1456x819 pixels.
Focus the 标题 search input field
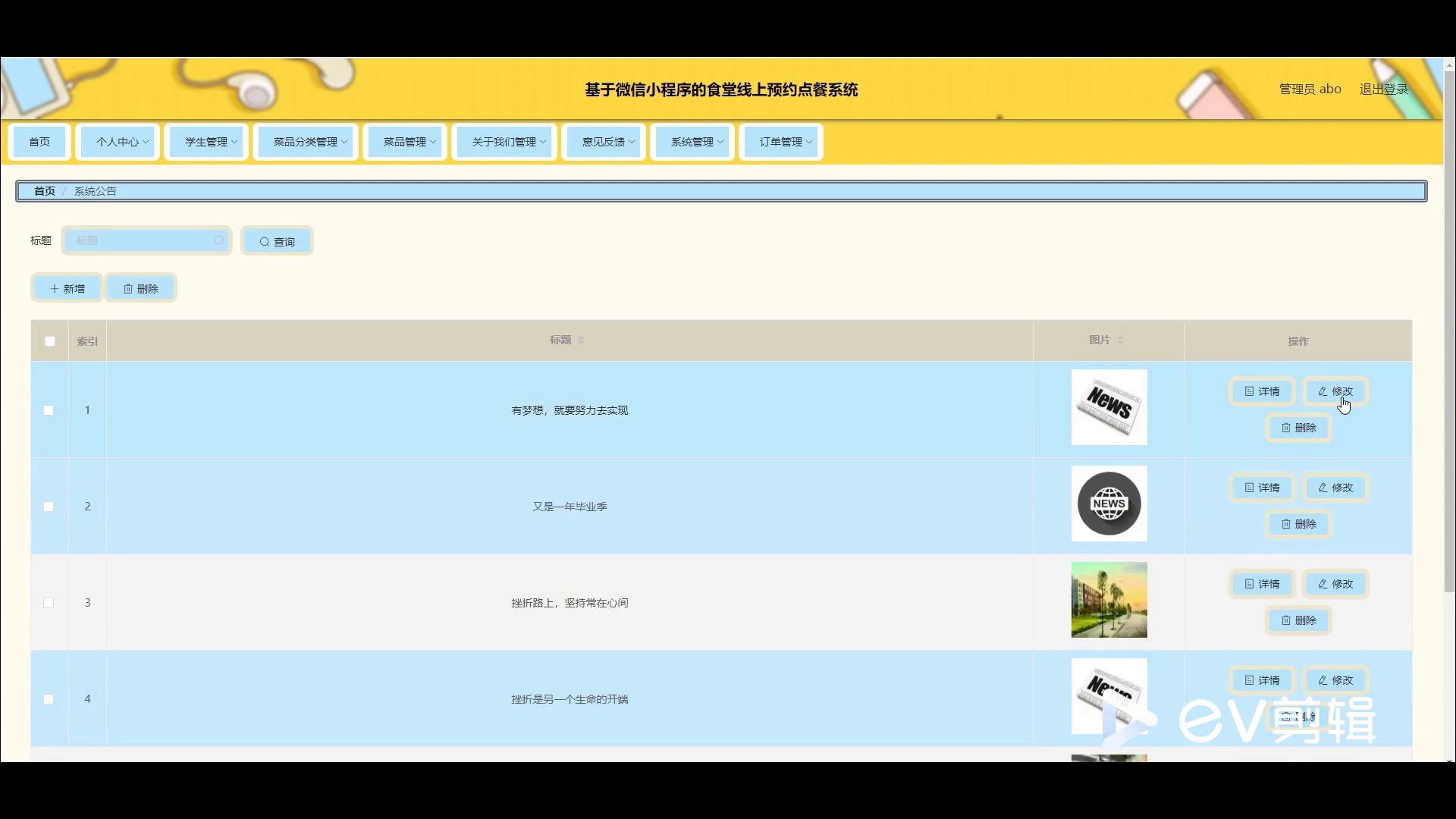(x=146, y=240)
